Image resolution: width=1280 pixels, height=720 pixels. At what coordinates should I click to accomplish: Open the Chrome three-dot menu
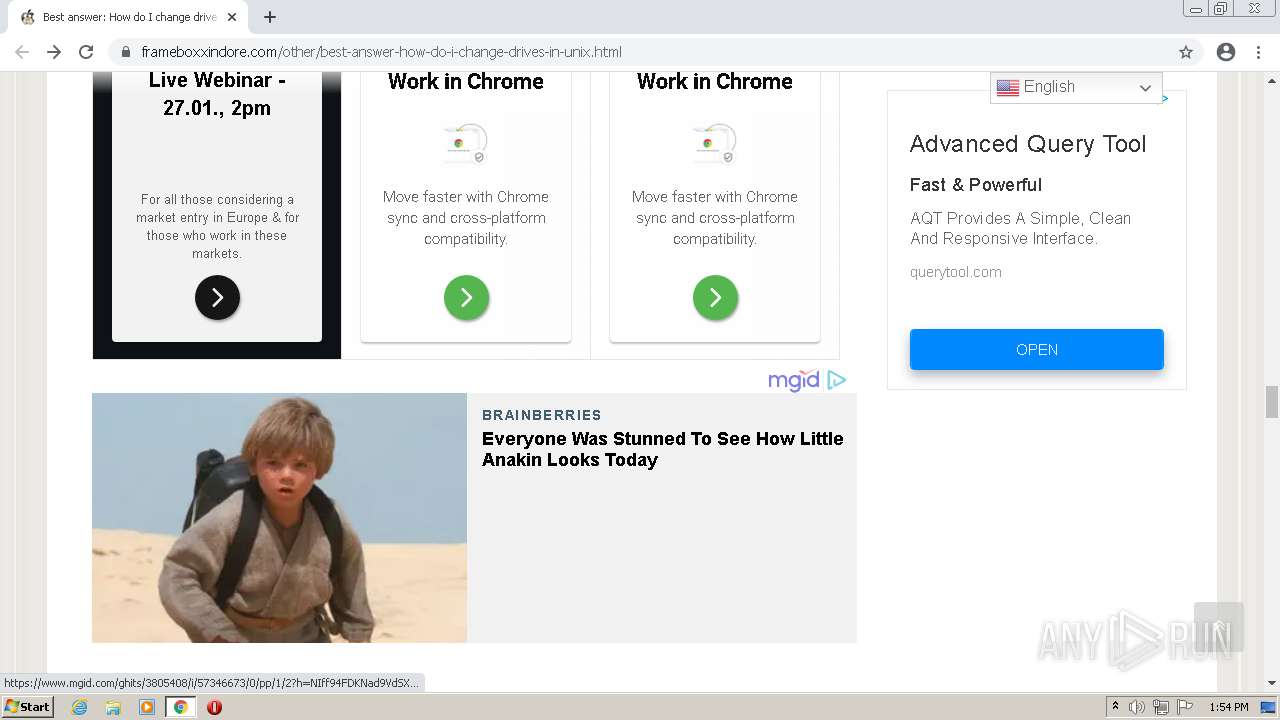click(x=1258, y=52)
